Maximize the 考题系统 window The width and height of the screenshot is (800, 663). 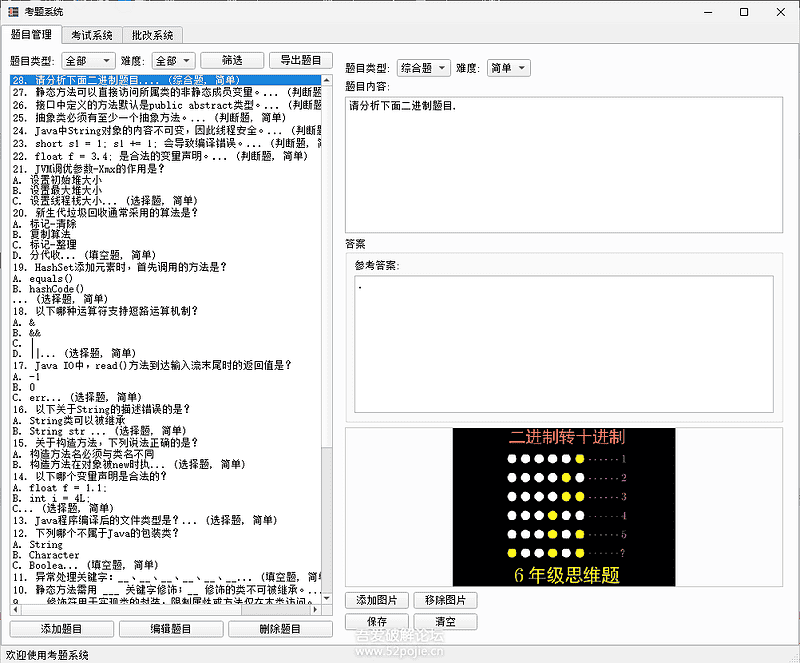click(744, 12)
